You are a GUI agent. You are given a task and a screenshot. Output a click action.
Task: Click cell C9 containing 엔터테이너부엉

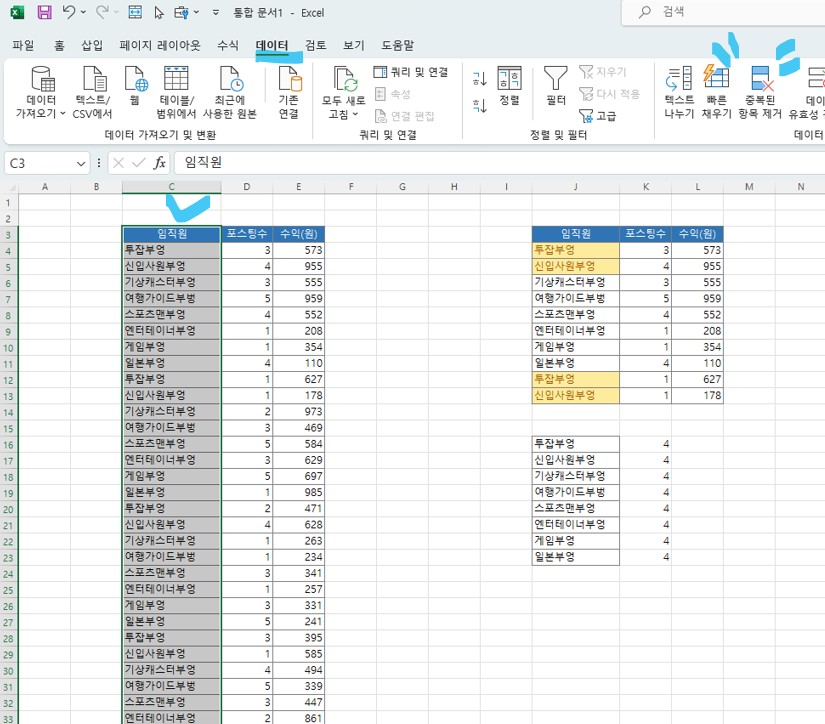172,331
